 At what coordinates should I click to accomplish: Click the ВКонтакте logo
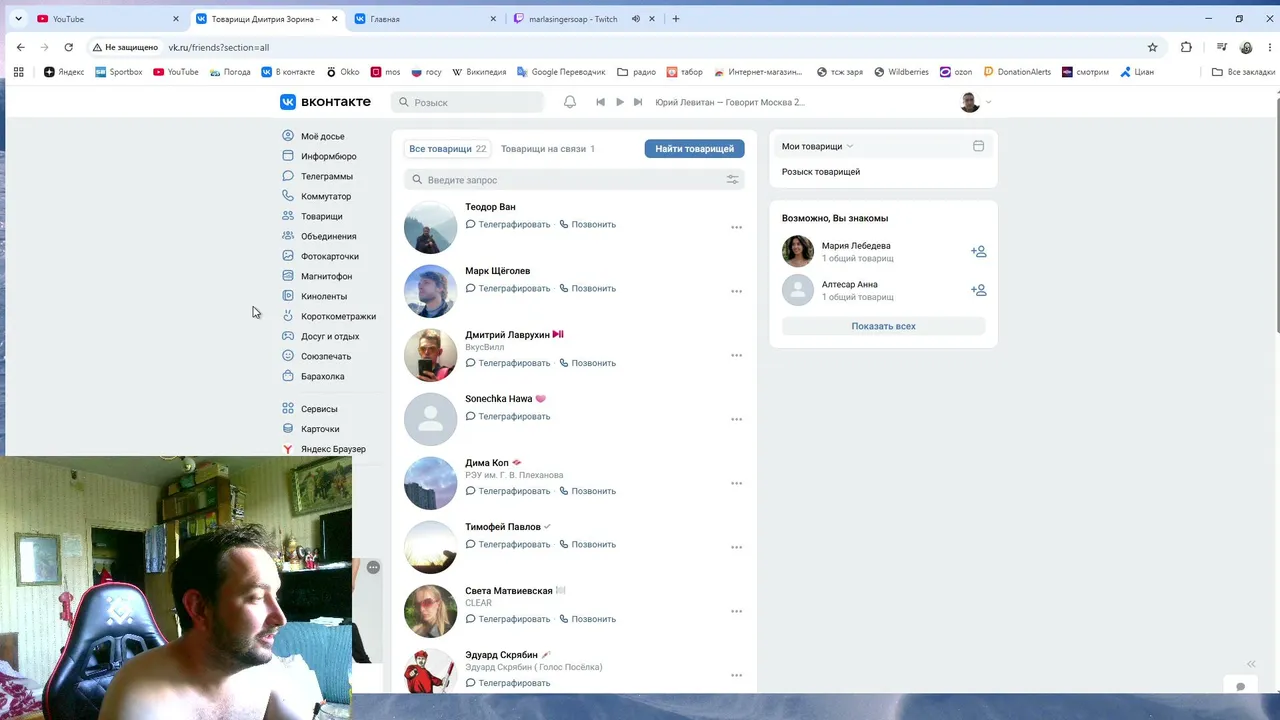[325, 102]
